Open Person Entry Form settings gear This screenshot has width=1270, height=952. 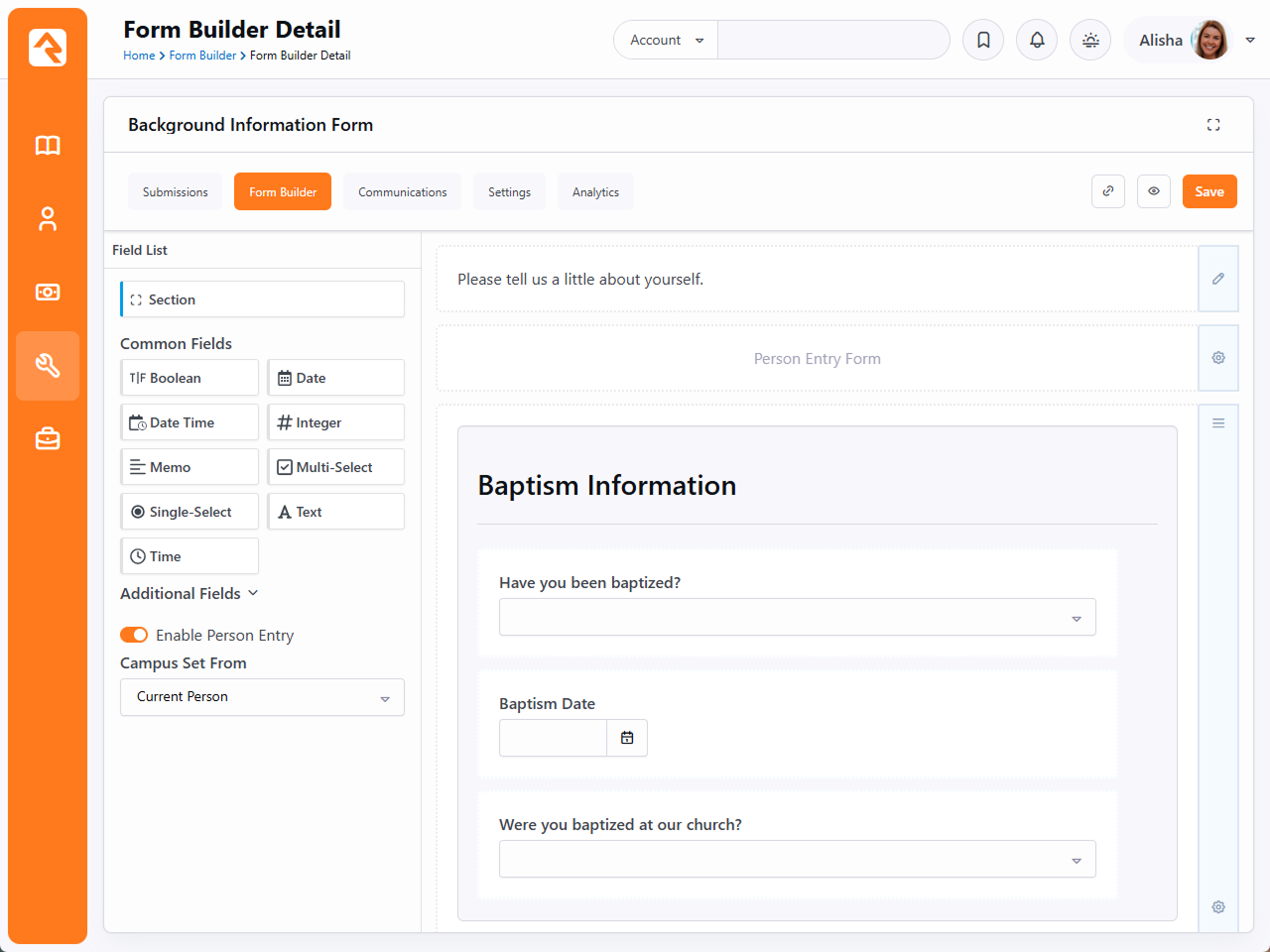tap(1218, 358)
